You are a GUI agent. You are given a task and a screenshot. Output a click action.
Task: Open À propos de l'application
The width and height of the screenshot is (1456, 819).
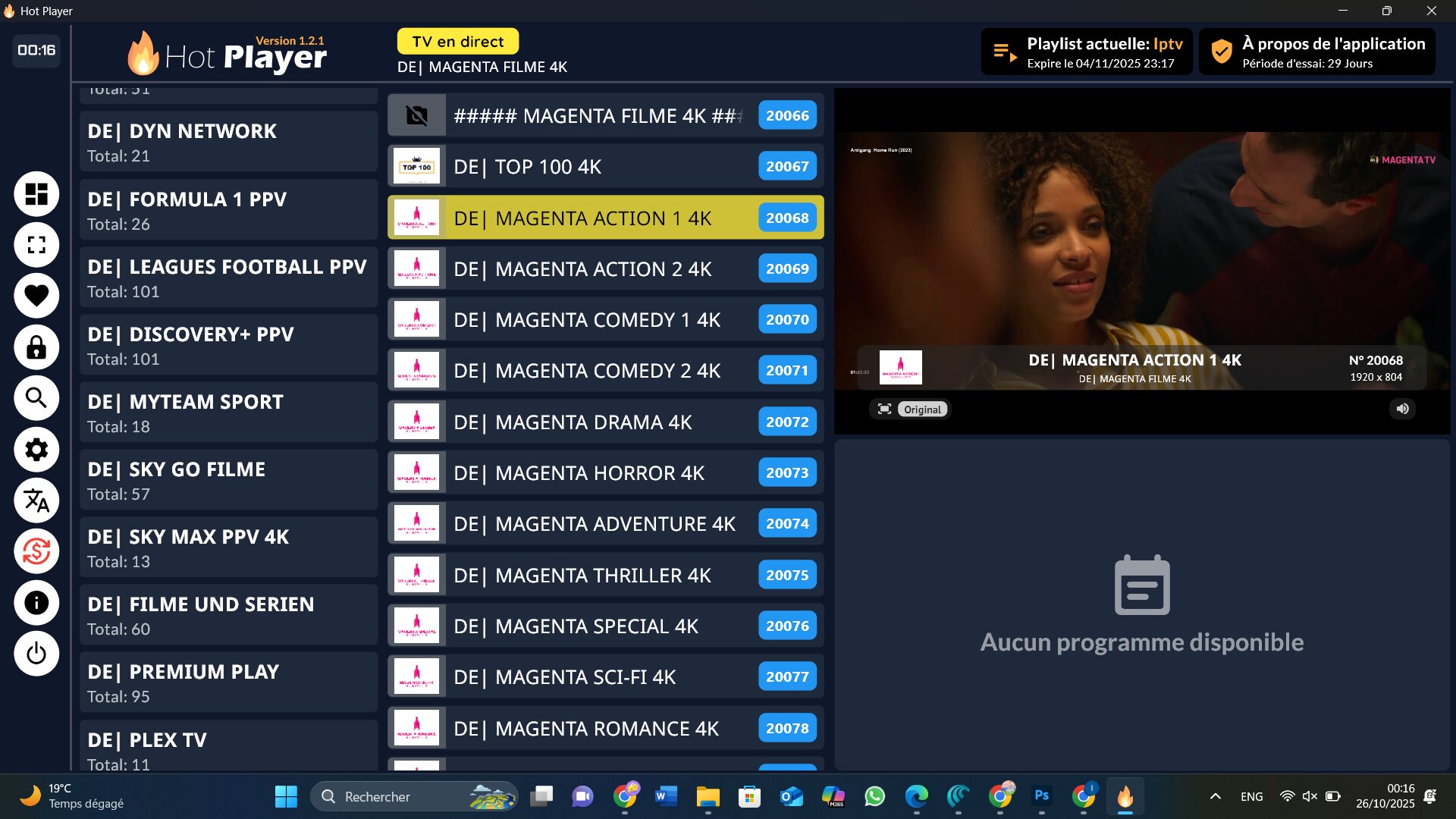pos(1317,51)
